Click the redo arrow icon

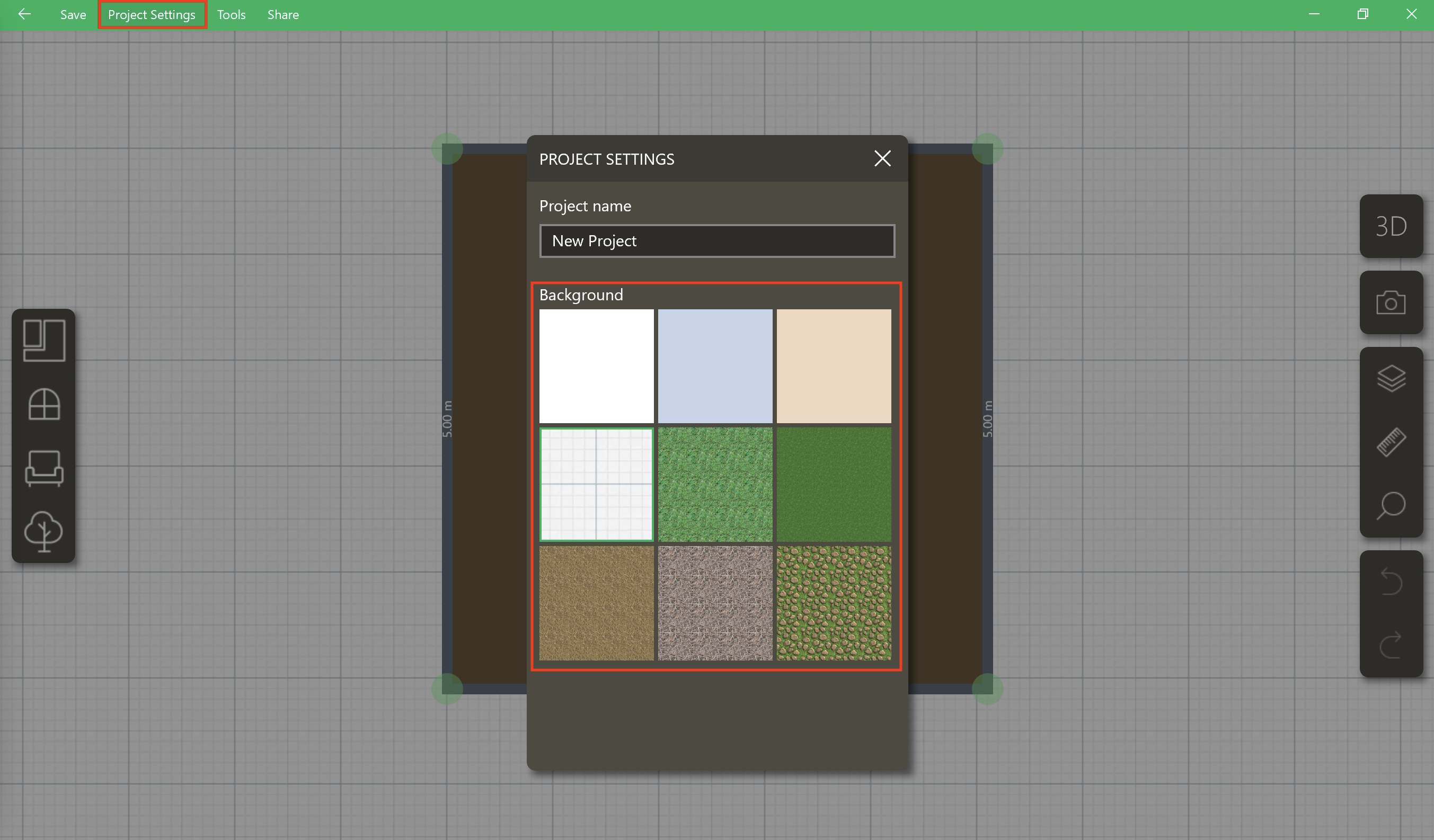[1391, 646]
